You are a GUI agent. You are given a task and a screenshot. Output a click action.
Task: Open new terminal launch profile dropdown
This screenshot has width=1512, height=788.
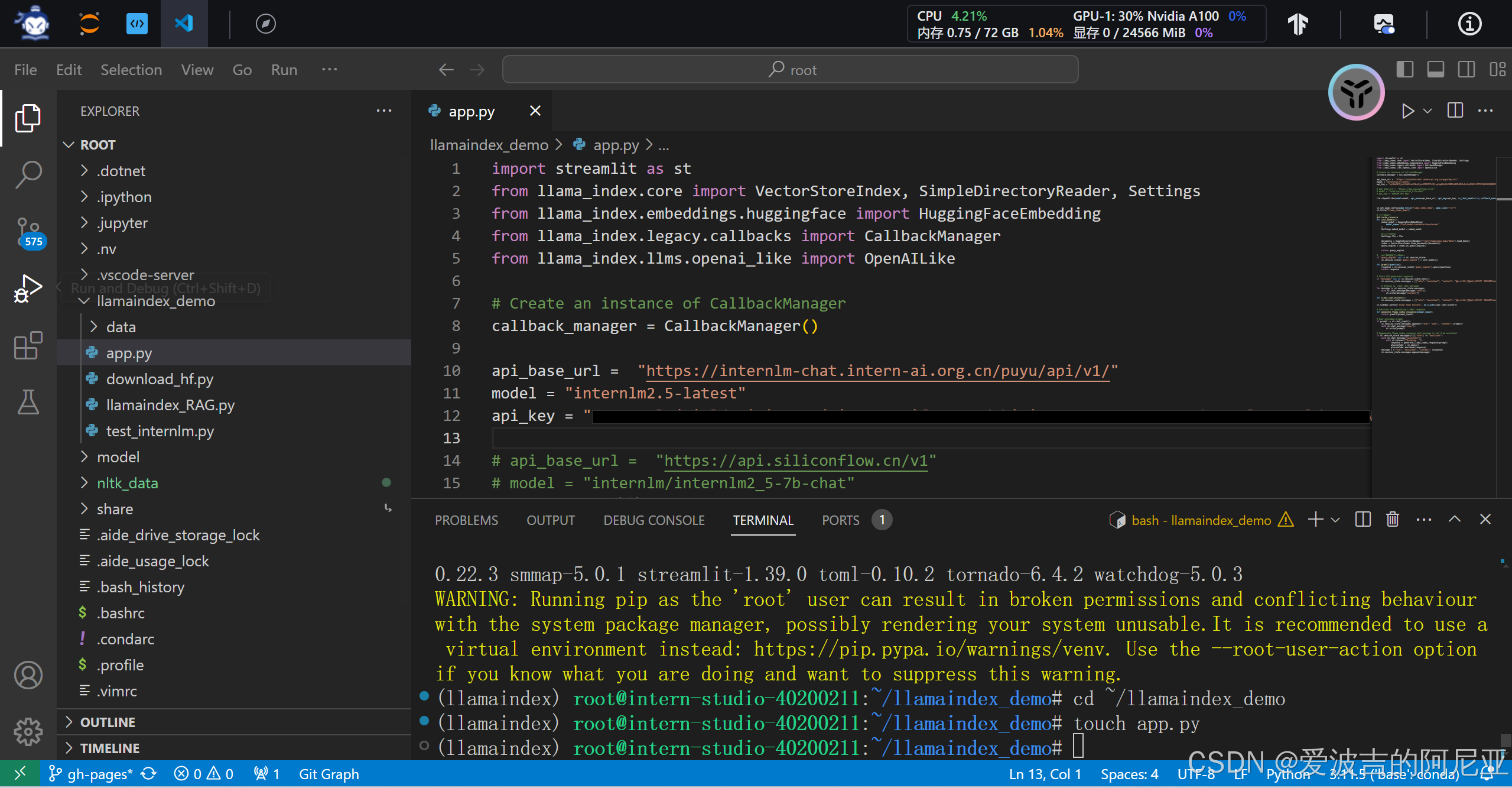tap(1335, 520)
